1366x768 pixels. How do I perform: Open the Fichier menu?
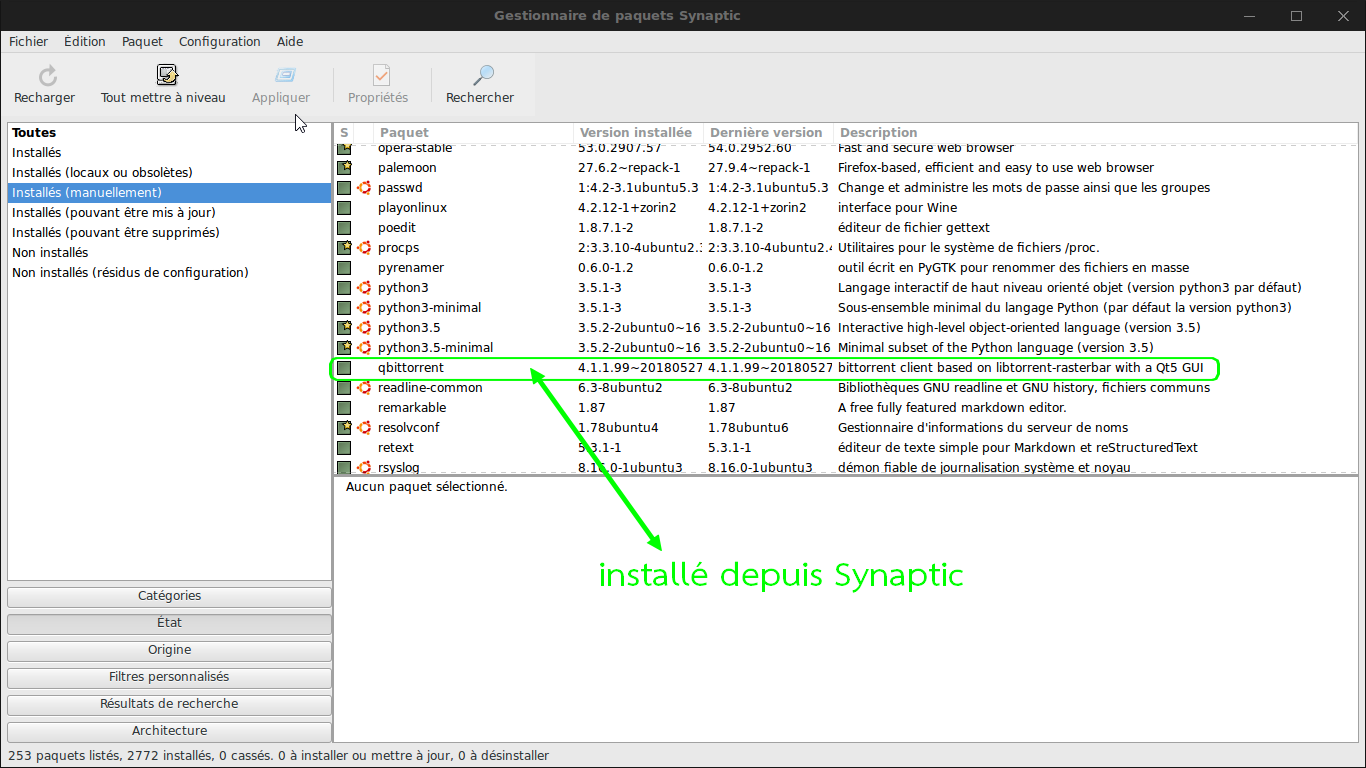pyautogui.click(x=28, y=42)
